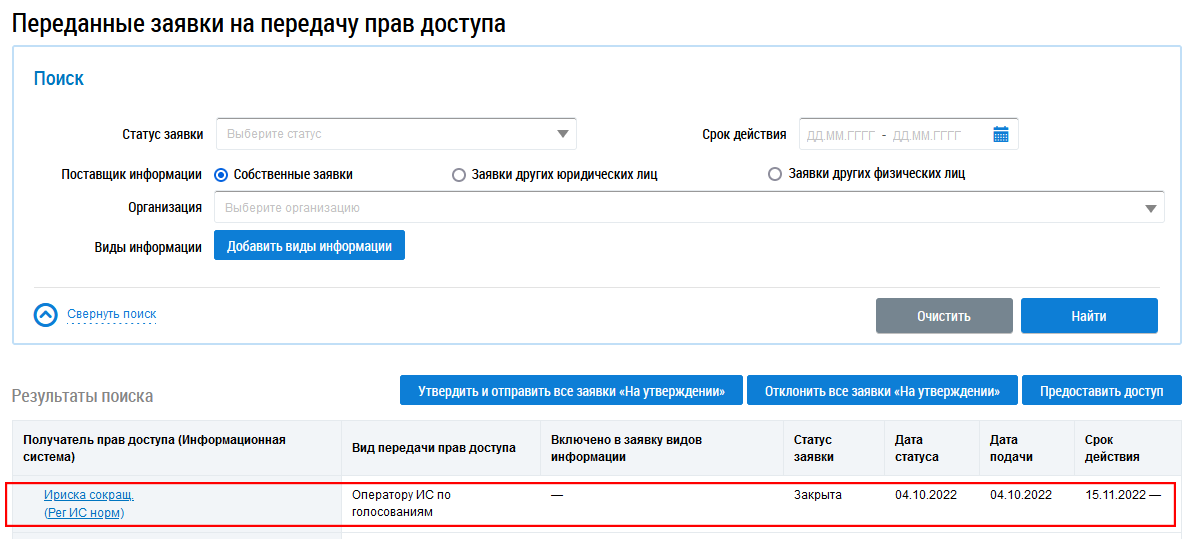
Task: Click 'Добавить виды информации' button
Action: point(309,246)
